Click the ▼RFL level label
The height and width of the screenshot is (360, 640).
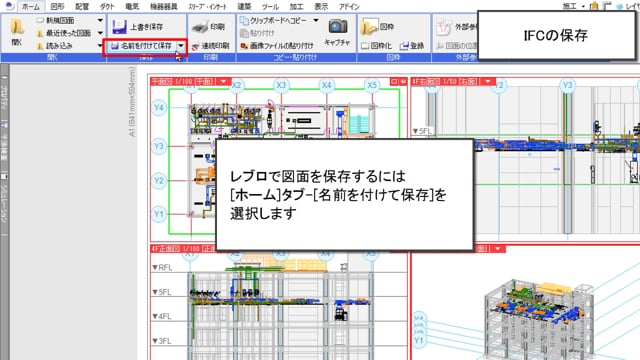click(x=162, y=267)
